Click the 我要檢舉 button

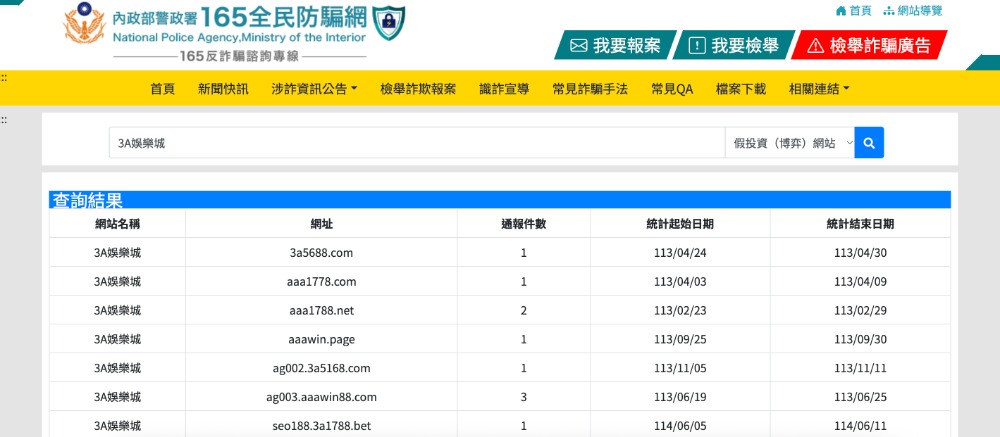pos(734,45)
